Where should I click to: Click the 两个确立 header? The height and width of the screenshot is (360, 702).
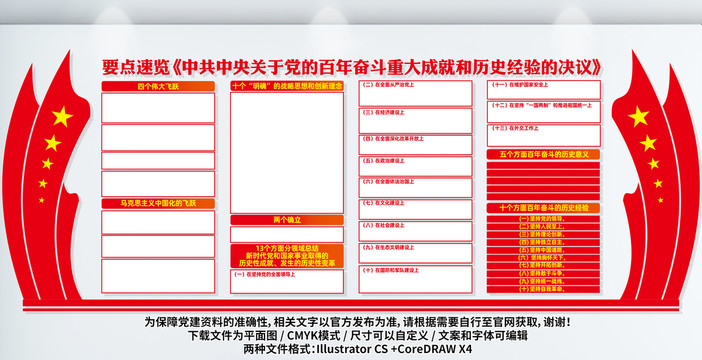[x=287, y=220]
